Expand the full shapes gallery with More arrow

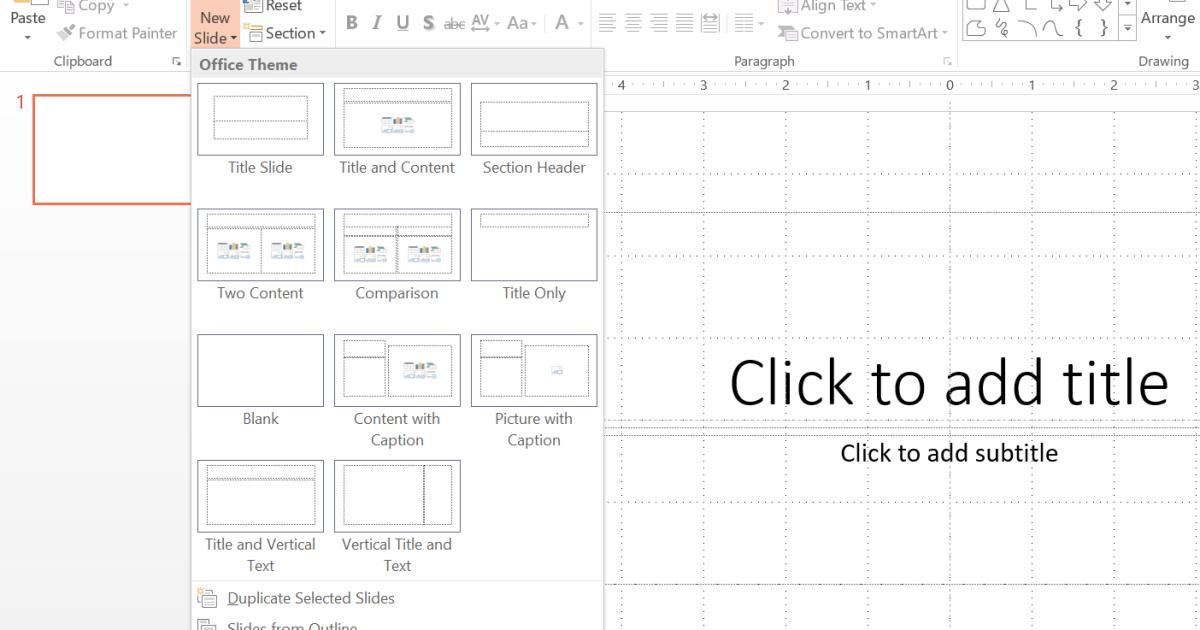tap(1128, 30)
